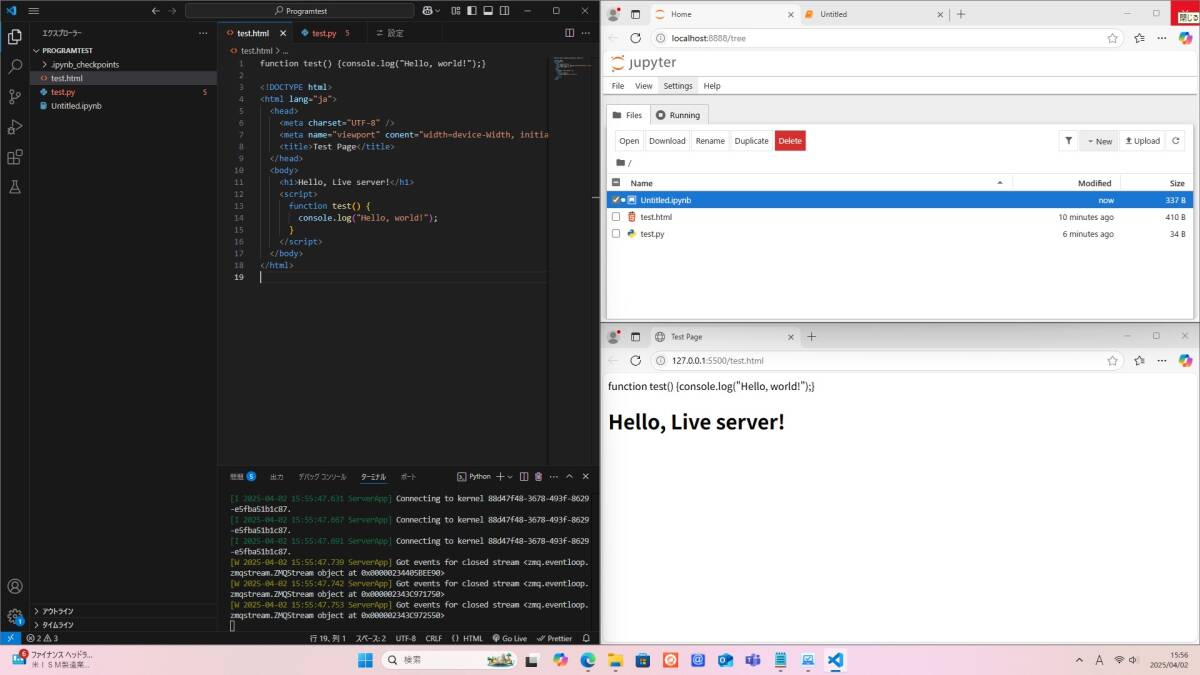Tick the checkbox next to test.py
The image size is (1200, 675).
click(x=616, y=234)
